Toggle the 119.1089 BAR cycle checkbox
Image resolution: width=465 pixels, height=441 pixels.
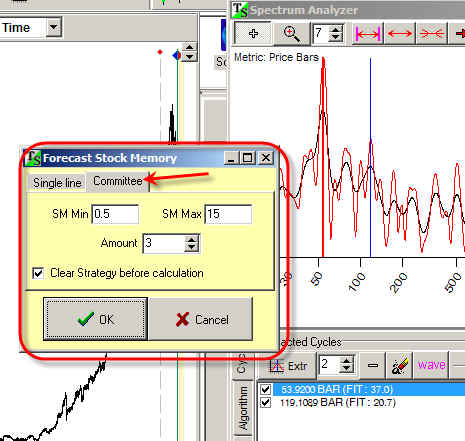coord(266,403)
